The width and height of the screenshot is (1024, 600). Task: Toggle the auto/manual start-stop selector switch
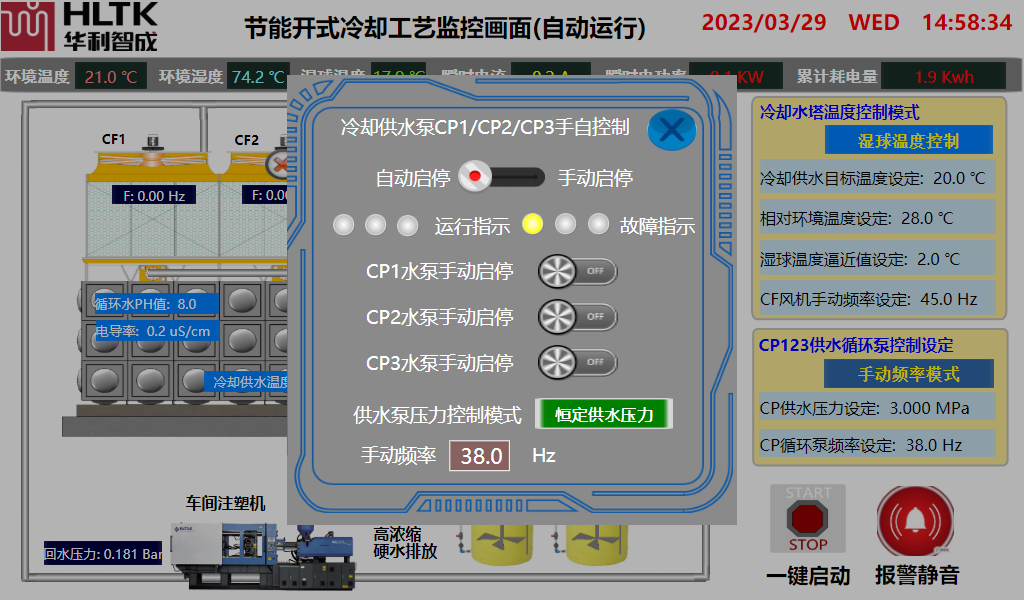(501, 177)
